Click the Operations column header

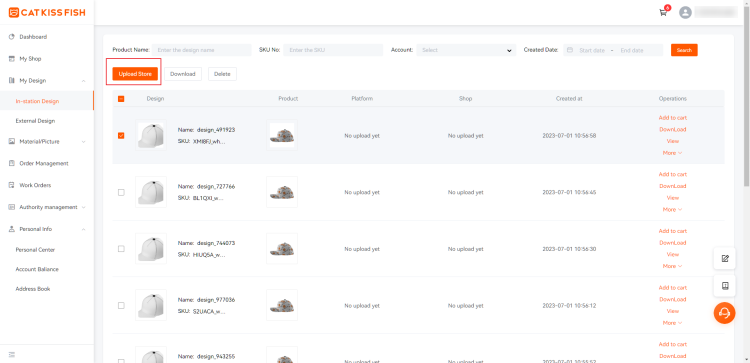point(673,99)
